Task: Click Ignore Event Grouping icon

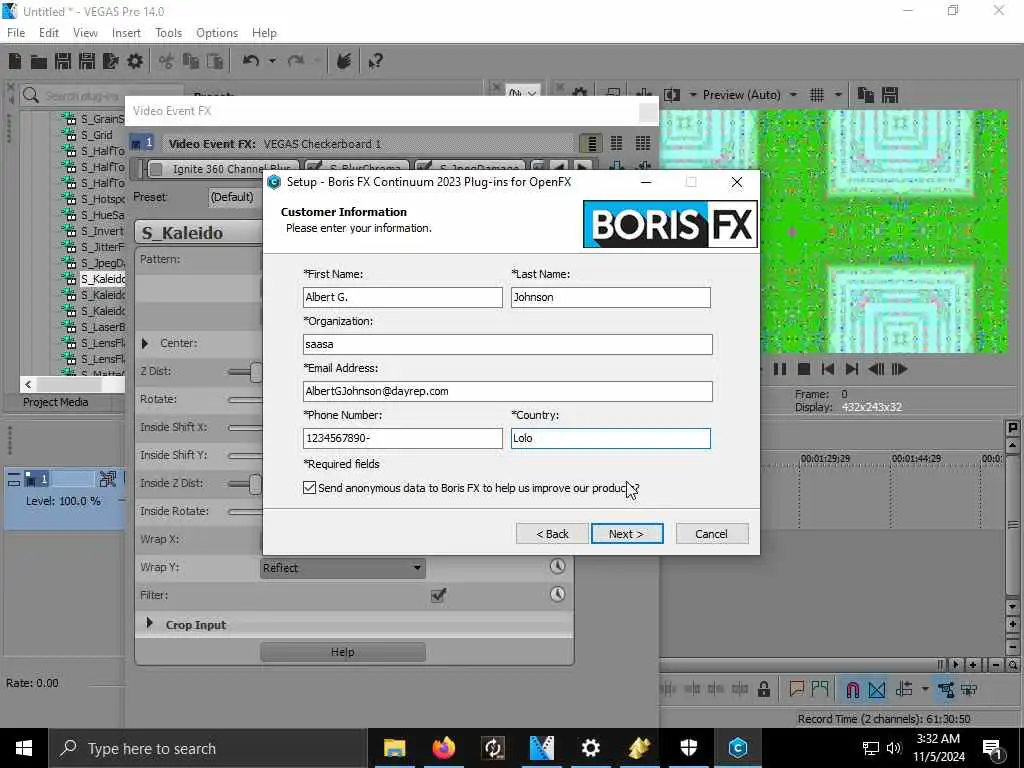Action: [x=969, y=690]
